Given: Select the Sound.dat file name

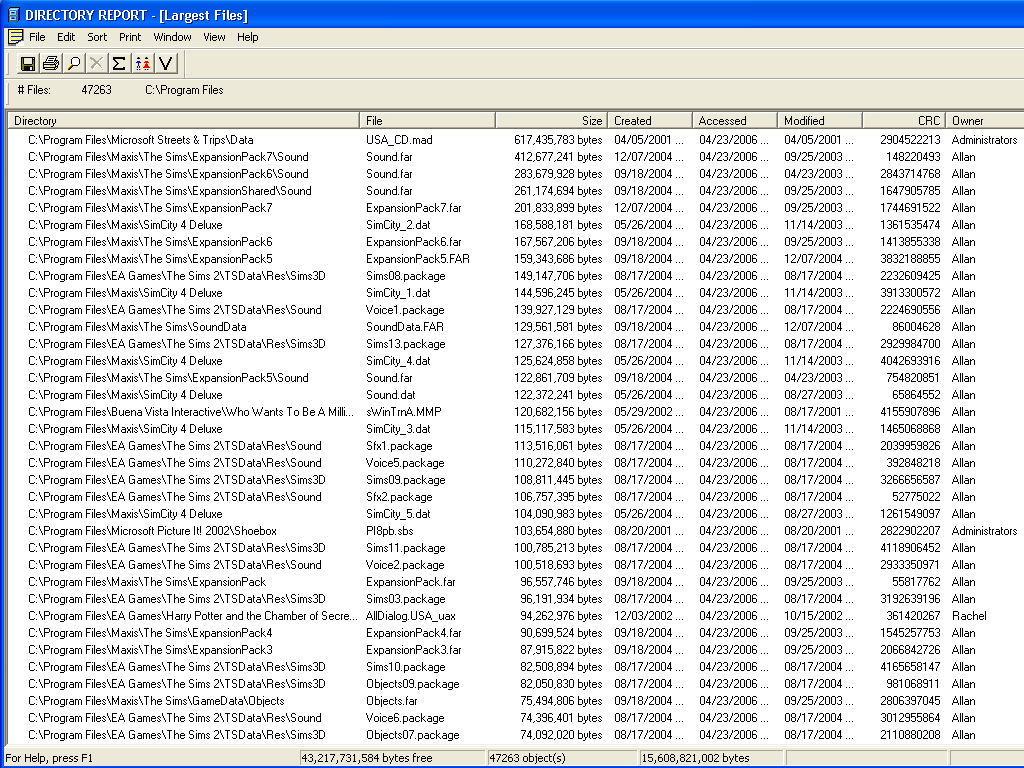Looking at the screenshot, I should (391, 394).
